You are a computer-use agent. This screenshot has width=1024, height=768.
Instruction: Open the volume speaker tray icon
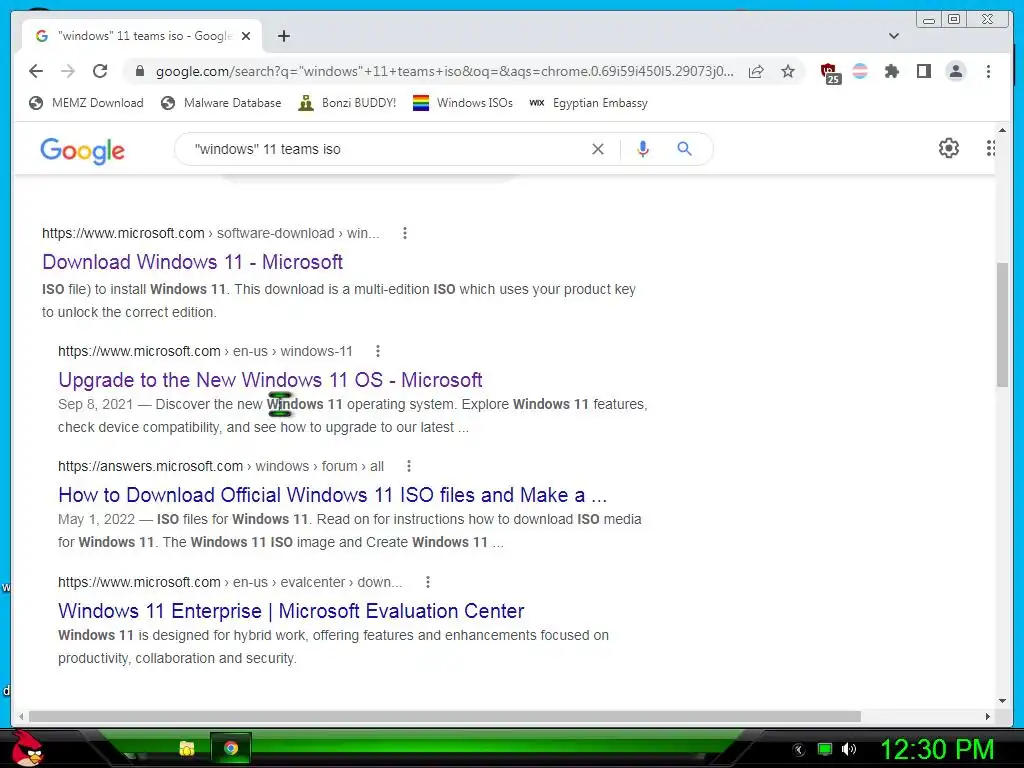click(849, 749)
